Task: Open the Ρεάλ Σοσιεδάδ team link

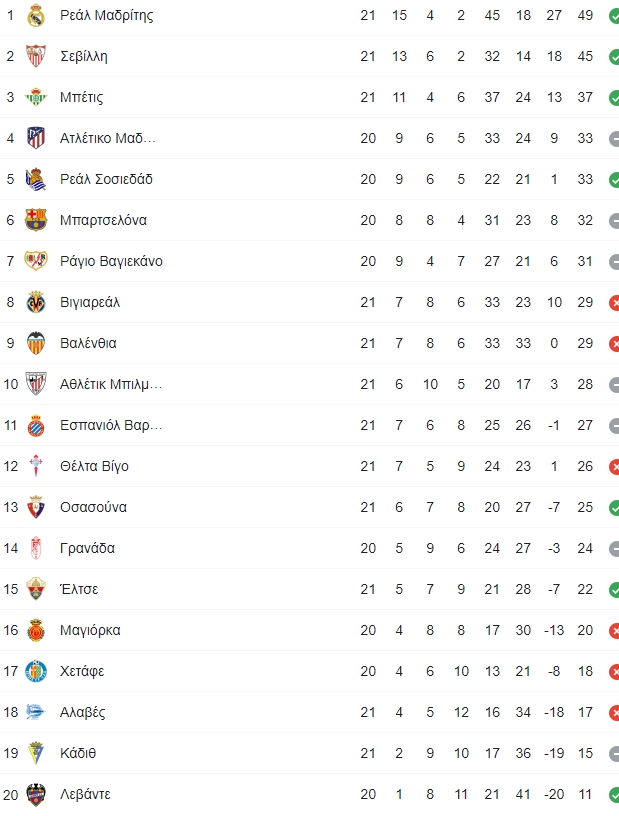Action: [x=106, y=179]
